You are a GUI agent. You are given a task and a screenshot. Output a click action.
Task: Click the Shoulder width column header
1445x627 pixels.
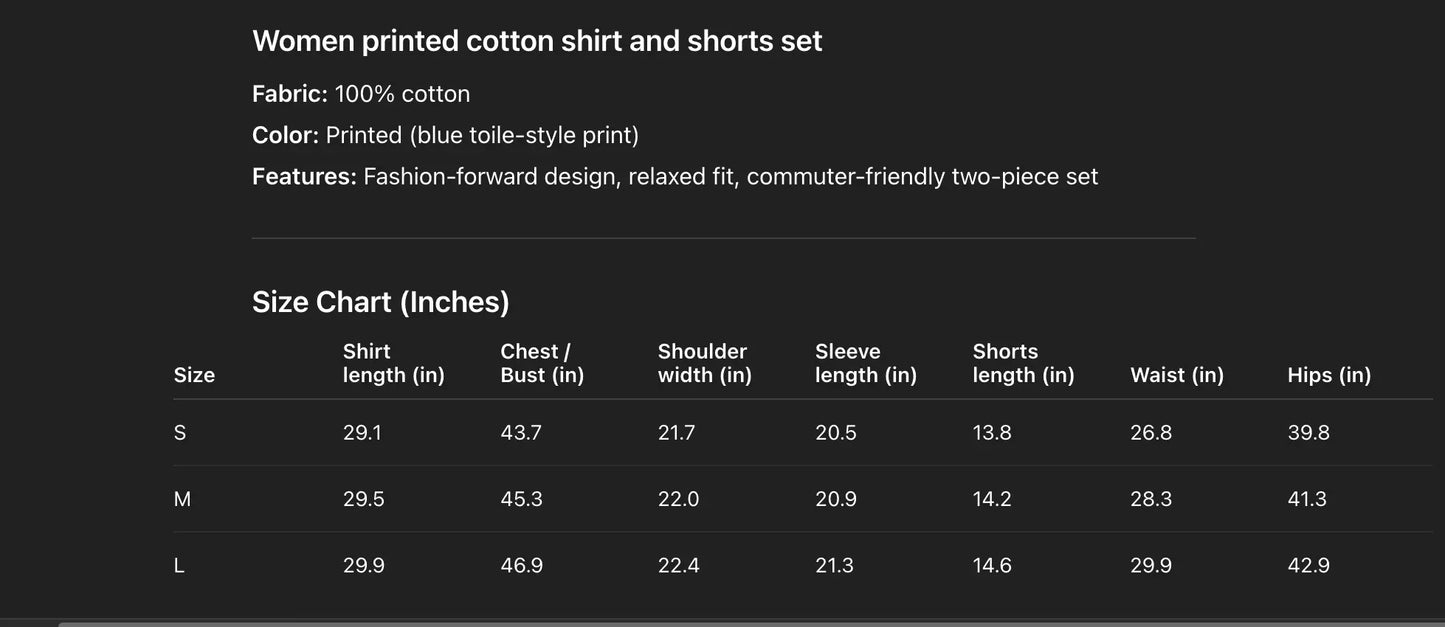click(704, 363)
